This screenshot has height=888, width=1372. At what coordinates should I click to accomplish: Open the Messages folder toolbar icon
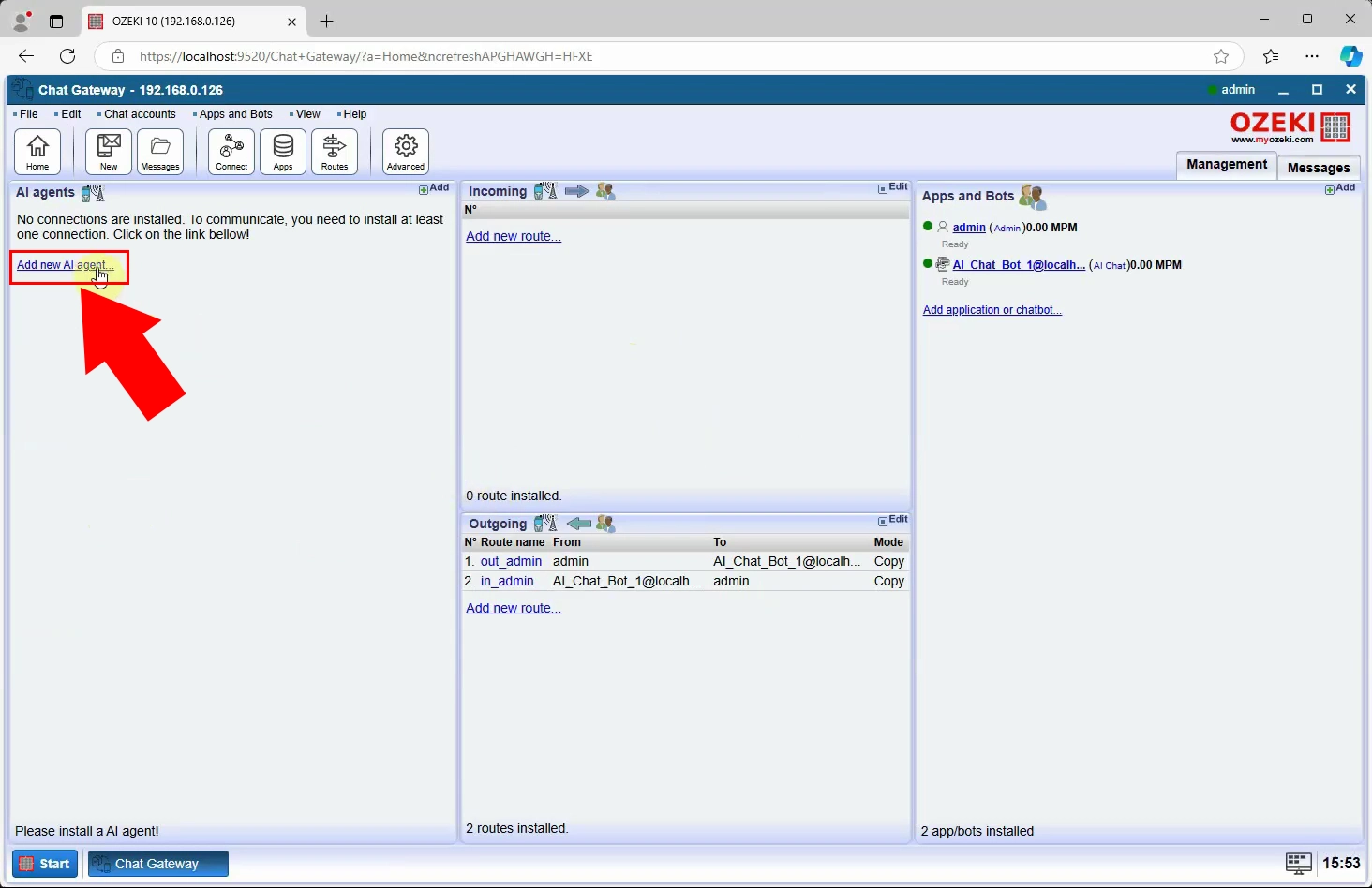160,152
